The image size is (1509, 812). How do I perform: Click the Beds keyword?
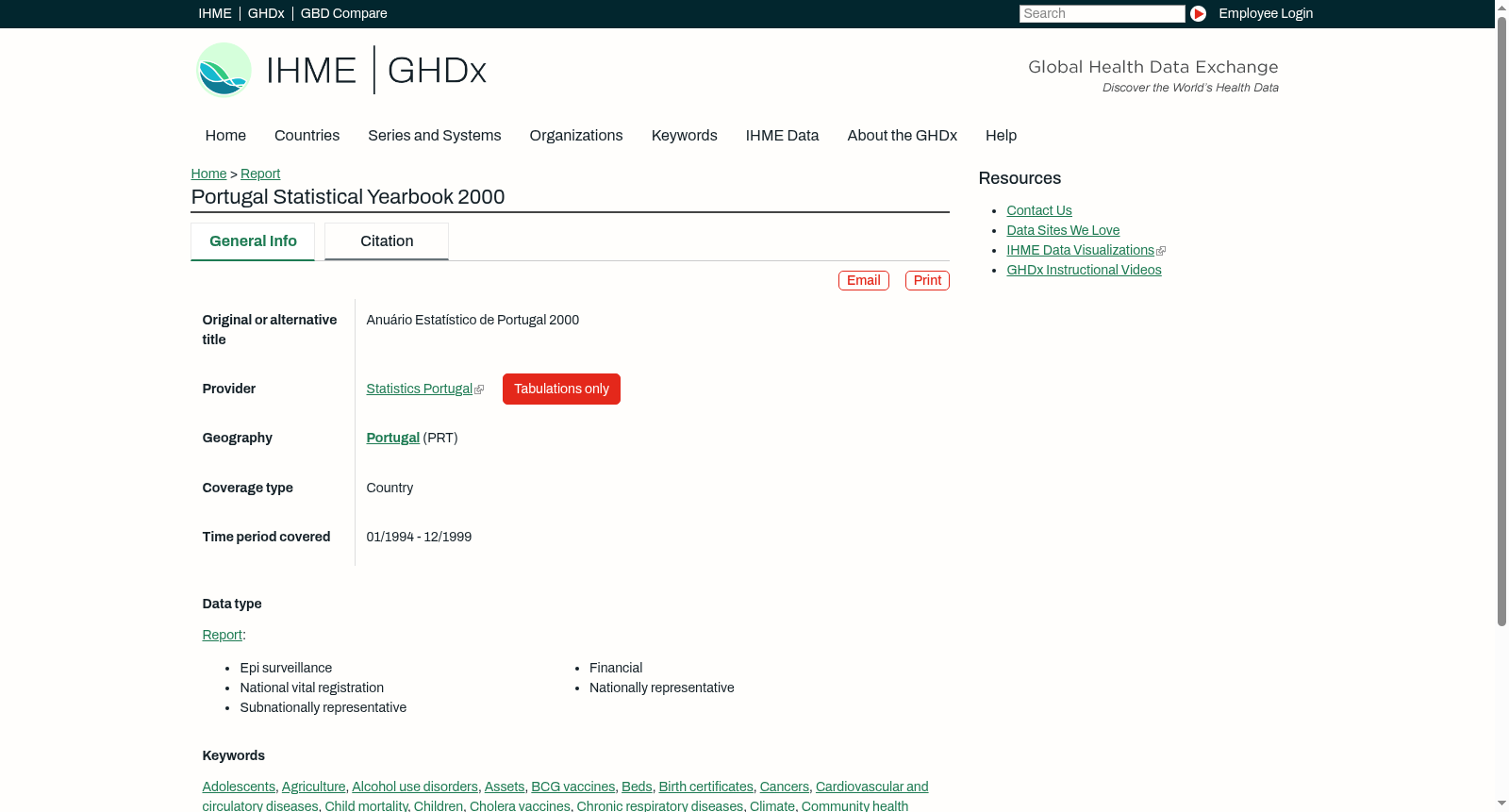[x=637, y=787]
